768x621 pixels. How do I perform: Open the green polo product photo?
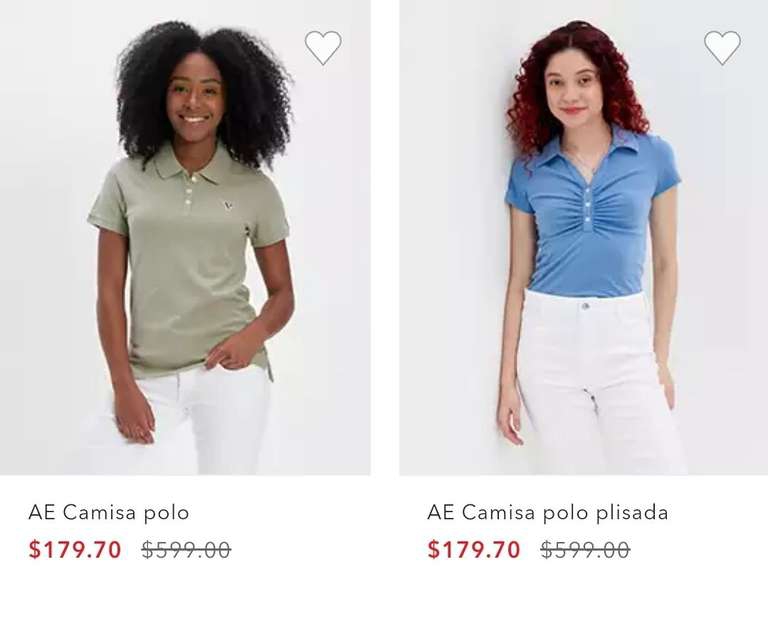pos(185,238)
